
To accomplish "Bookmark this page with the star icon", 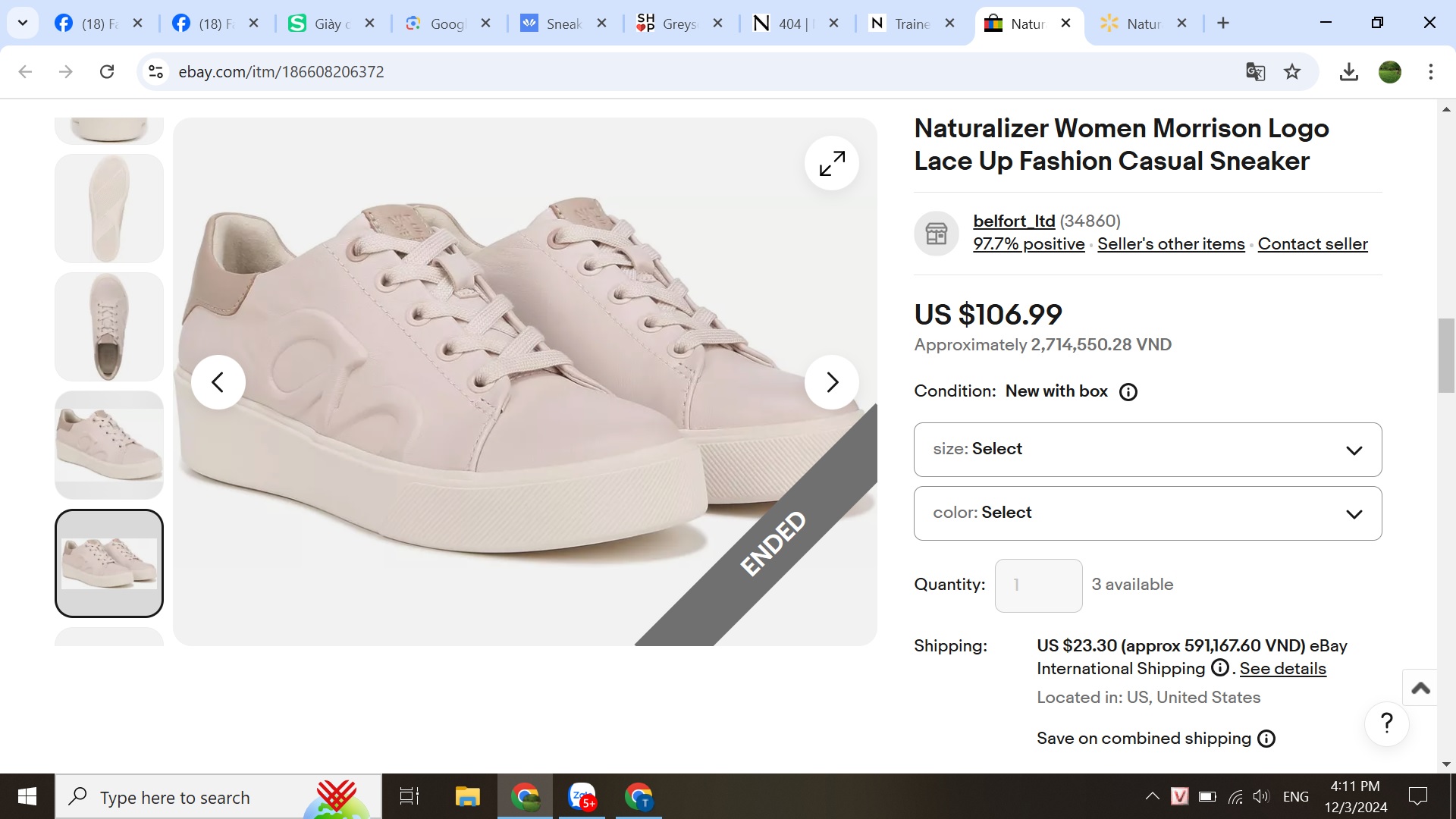I will 1292,72.
